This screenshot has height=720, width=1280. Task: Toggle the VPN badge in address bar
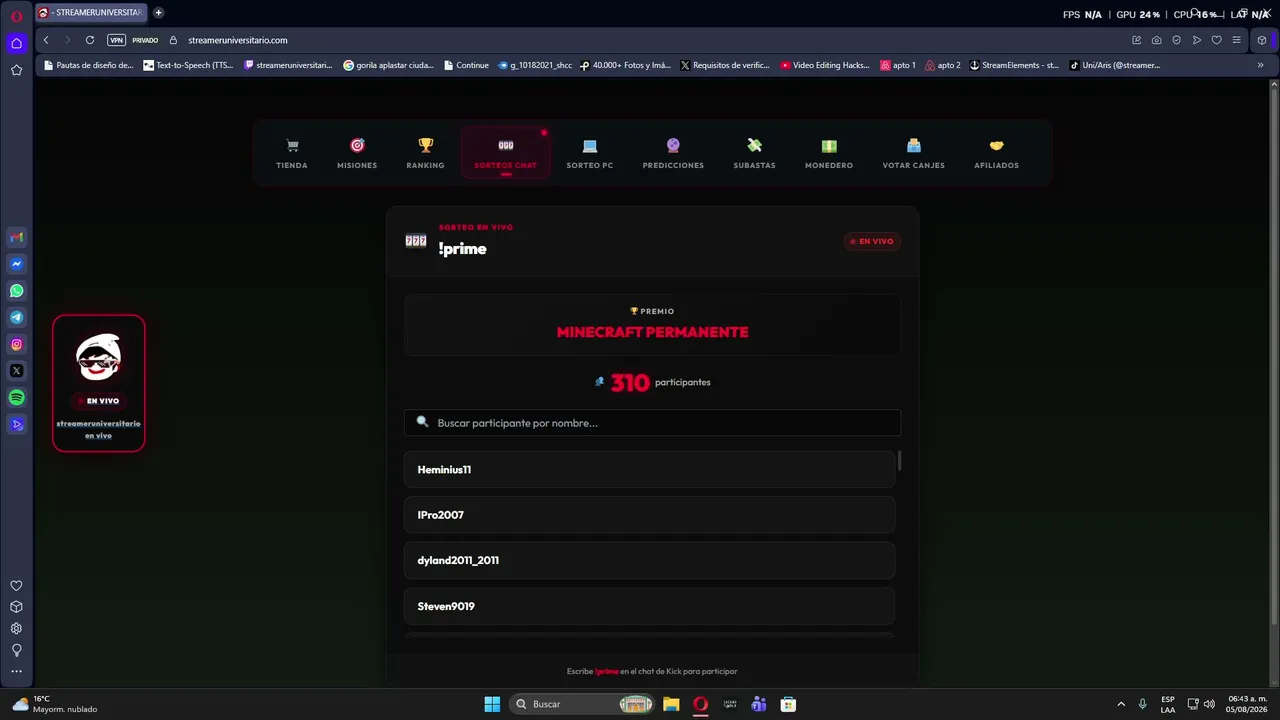[116, 40]
